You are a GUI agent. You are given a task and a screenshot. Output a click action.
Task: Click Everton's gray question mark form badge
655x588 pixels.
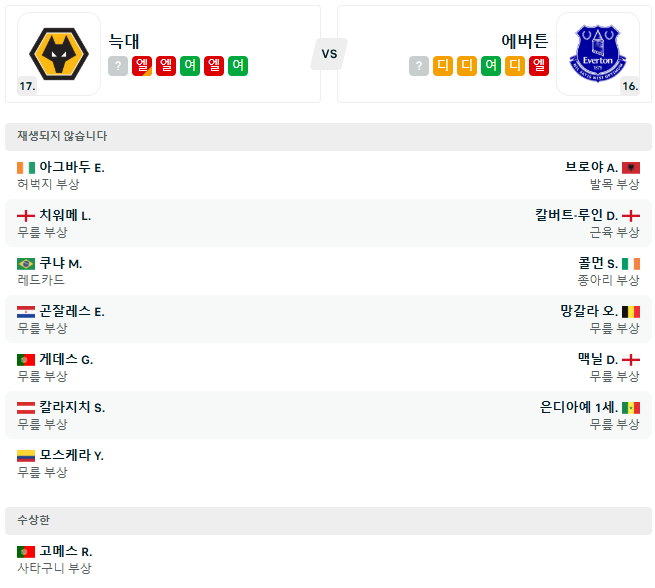tap(418, 66)
